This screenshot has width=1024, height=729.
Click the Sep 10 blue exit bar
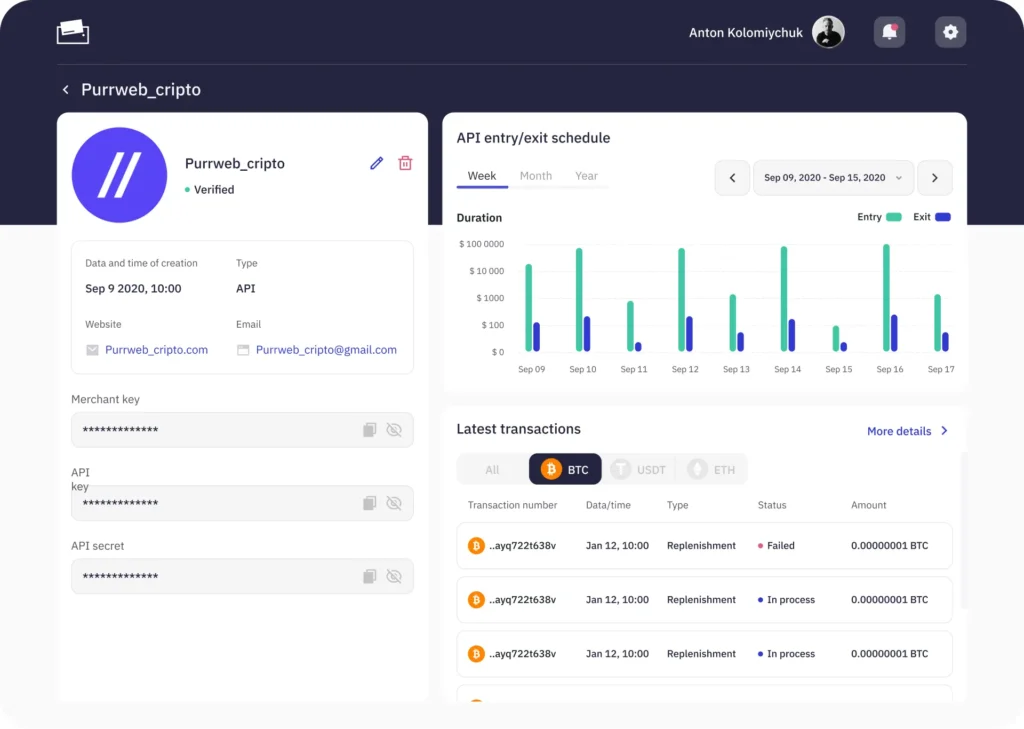587,334
